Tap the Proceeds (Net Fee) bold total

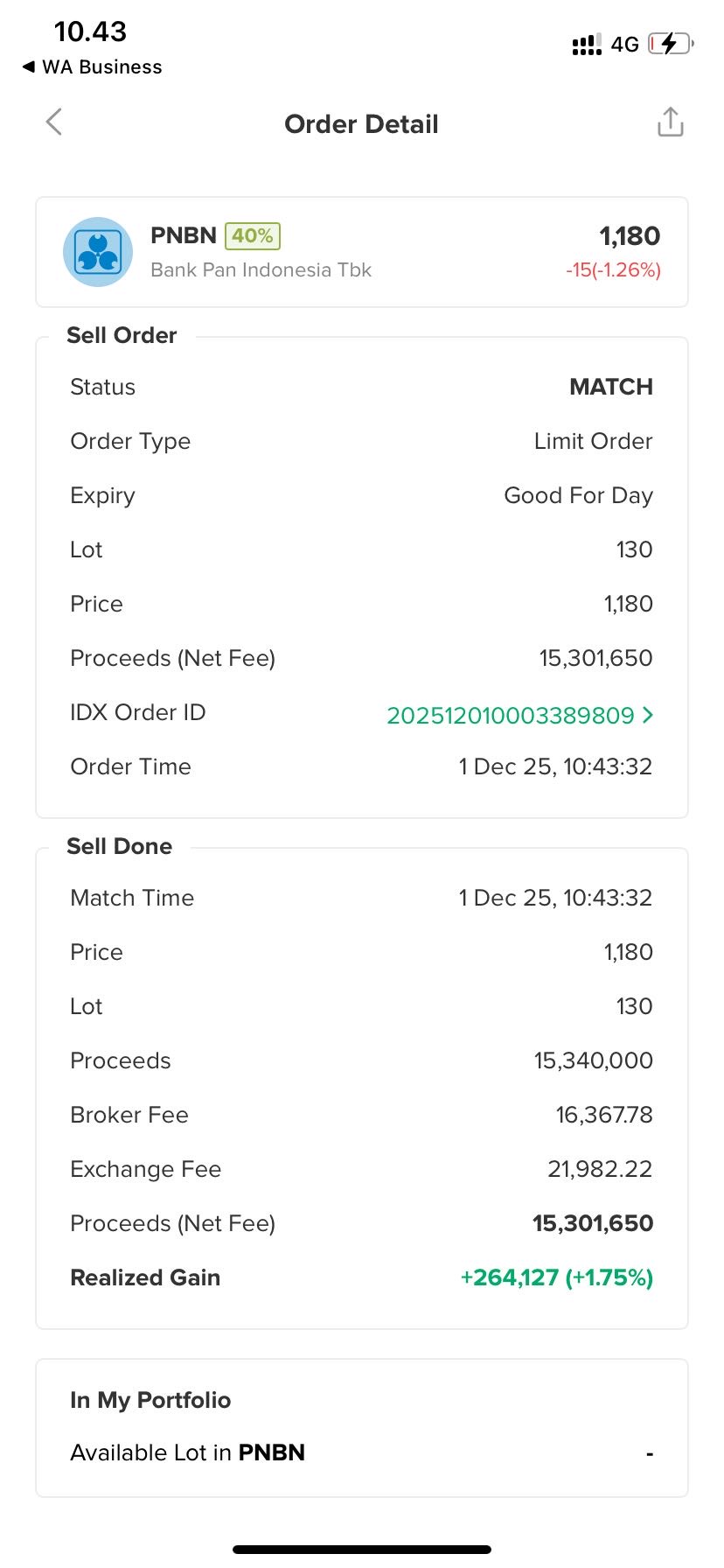click(592, 1223)
